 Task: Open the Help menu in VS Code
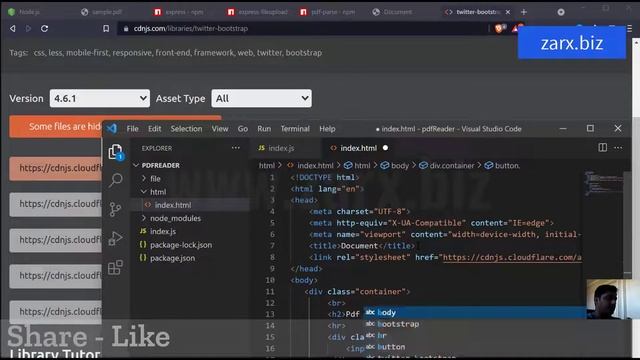pos(327,129)
